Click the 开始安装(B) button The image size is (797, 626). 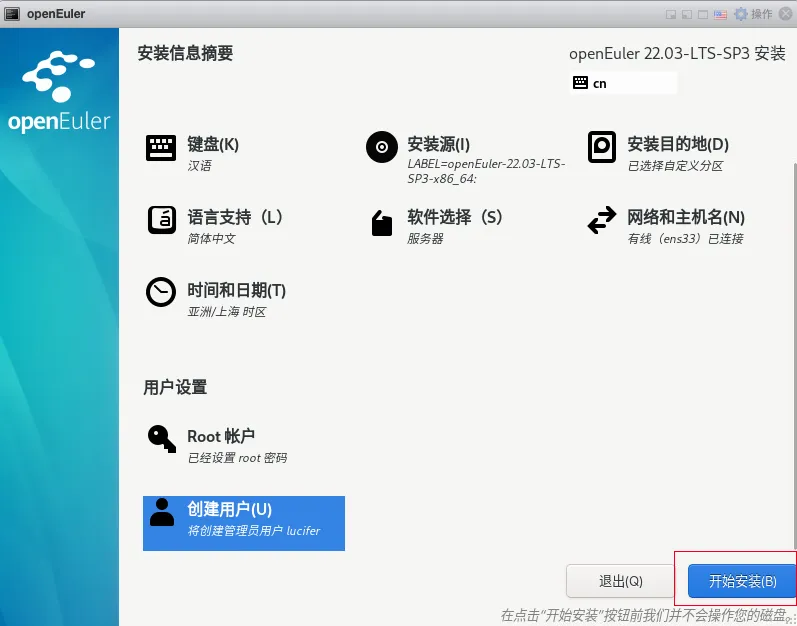click(742, 581)
